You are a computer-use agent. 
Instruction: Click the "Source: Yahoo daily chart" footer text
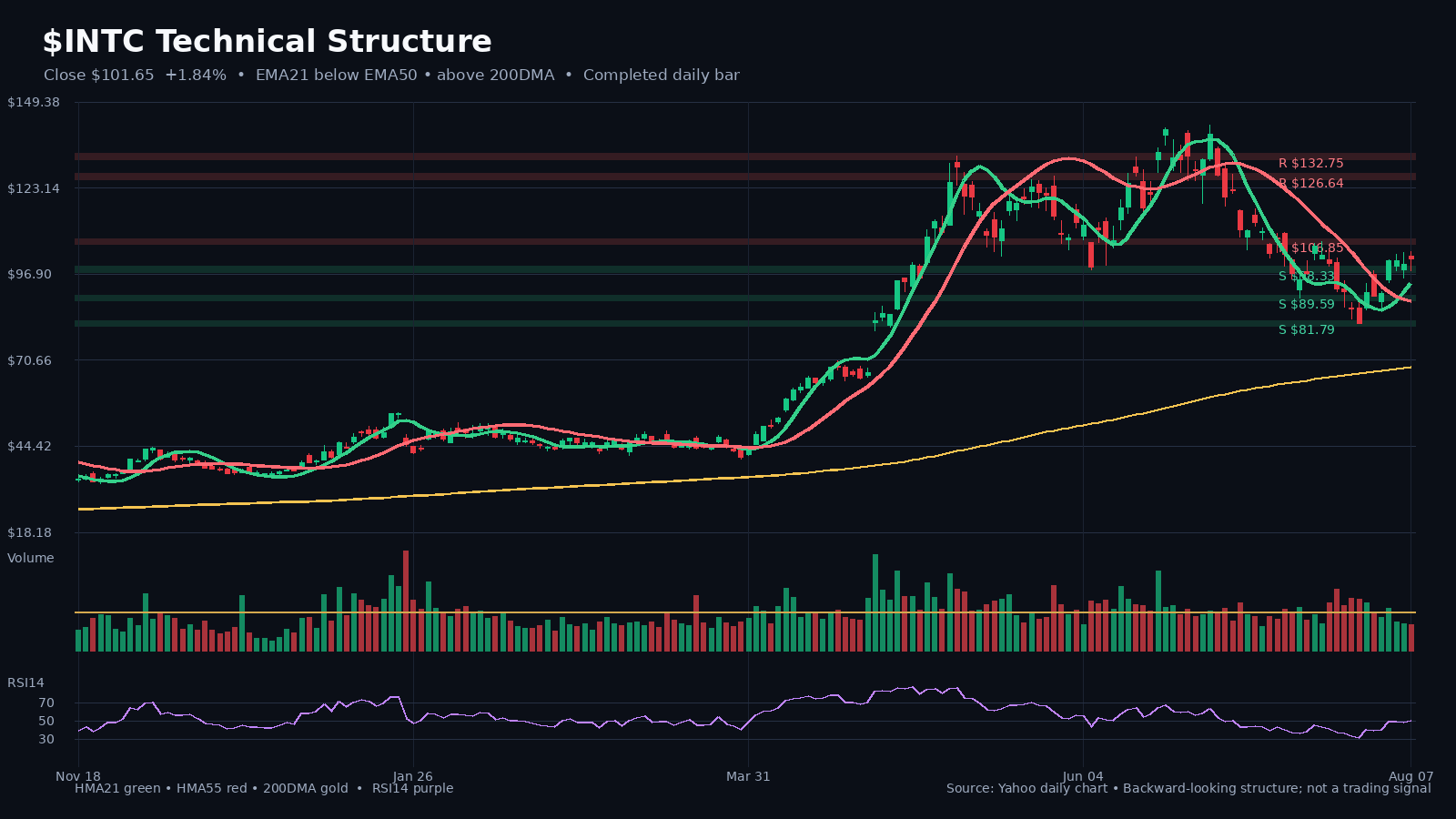pyautogui.click(x=1027, y=788)
